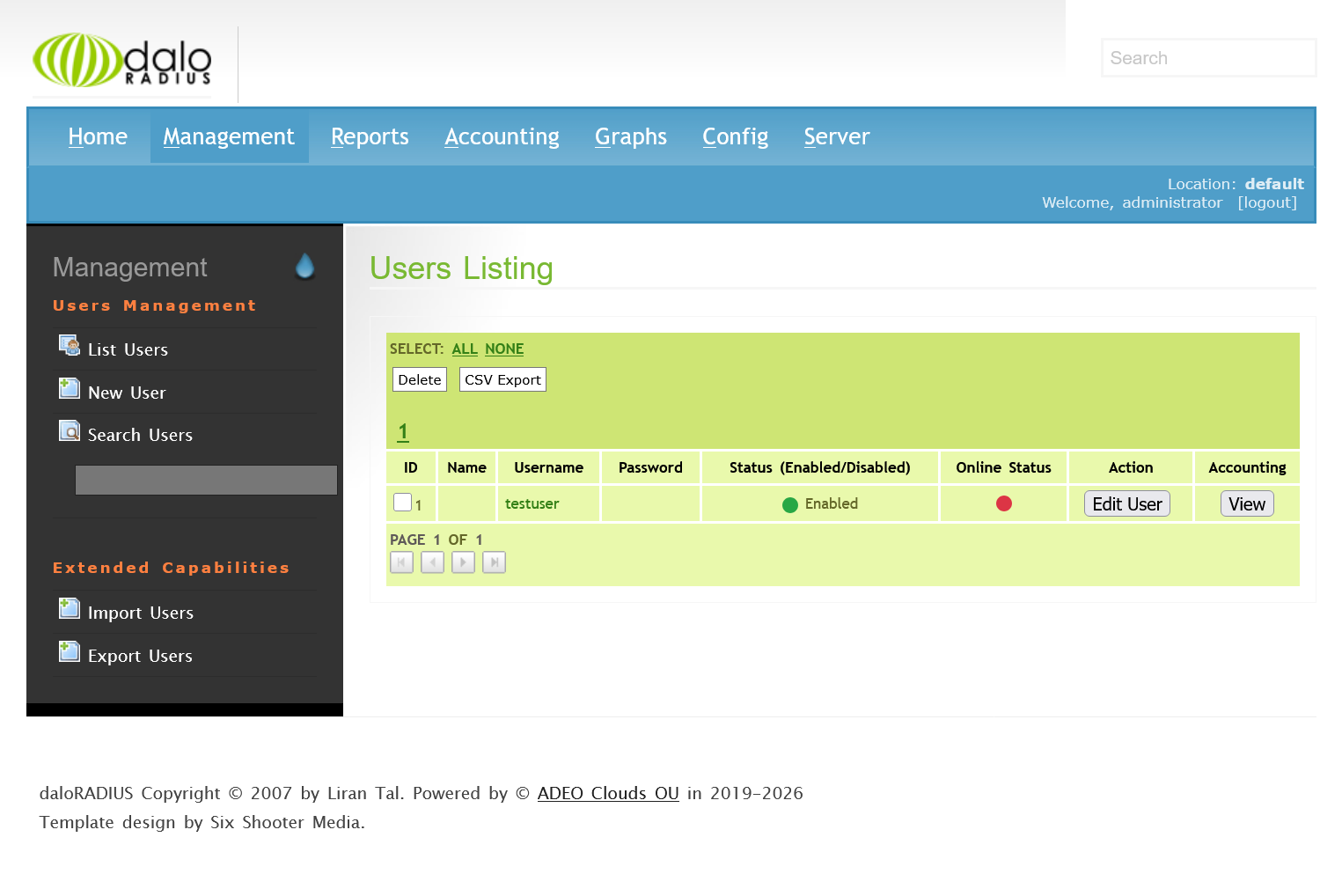
Task: Click page number 1 link
Action: 403,431
